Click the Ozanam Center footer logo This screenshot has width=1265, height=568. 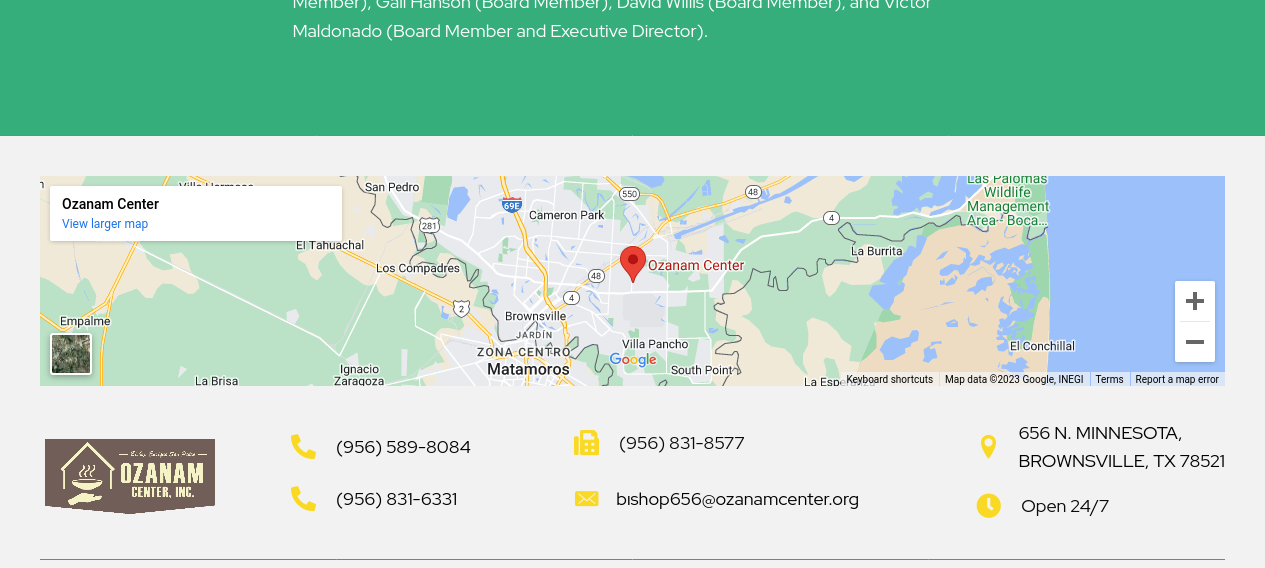pyautogui.click(x=130, y=476)
